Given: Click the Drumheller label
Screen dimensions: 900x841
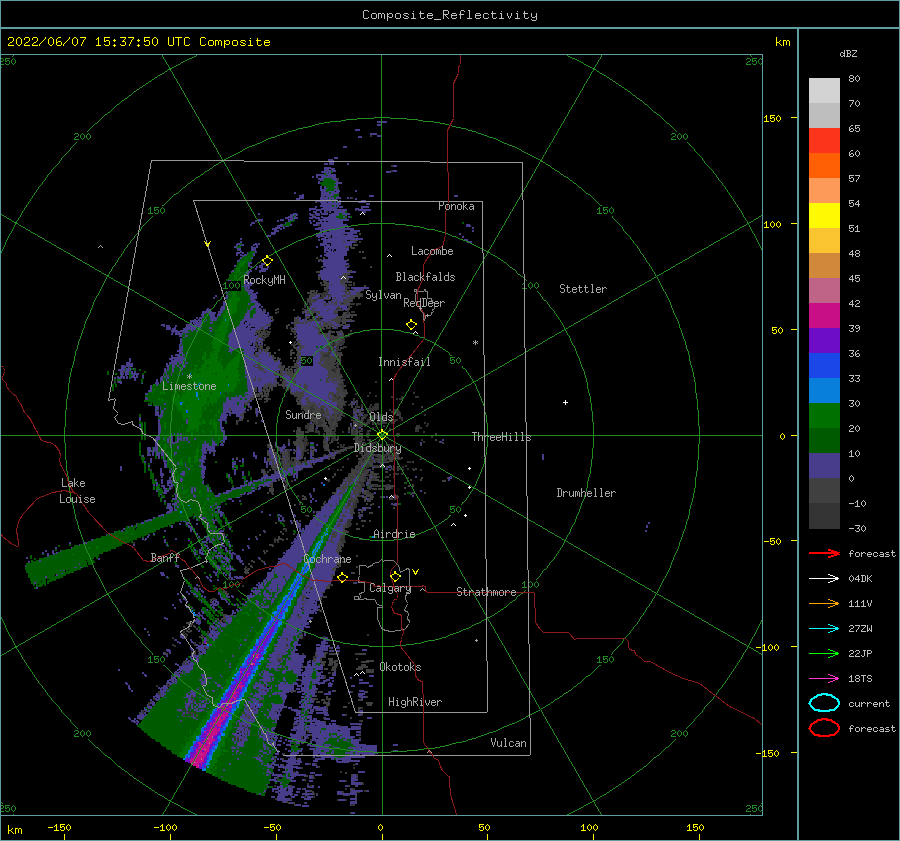Looking at the screenshot, I should pyautogui.click(x=586, y=493).
